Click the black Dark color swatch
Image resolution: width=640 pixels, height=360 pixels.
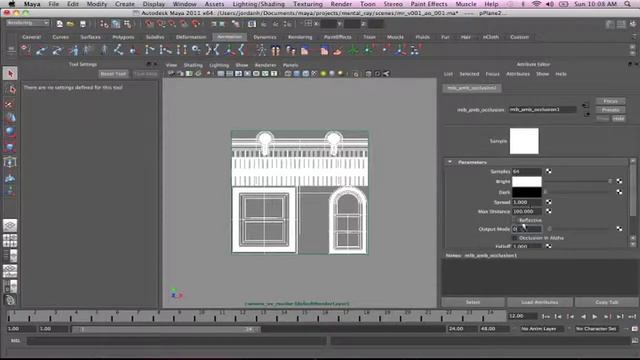click(527, 192)
